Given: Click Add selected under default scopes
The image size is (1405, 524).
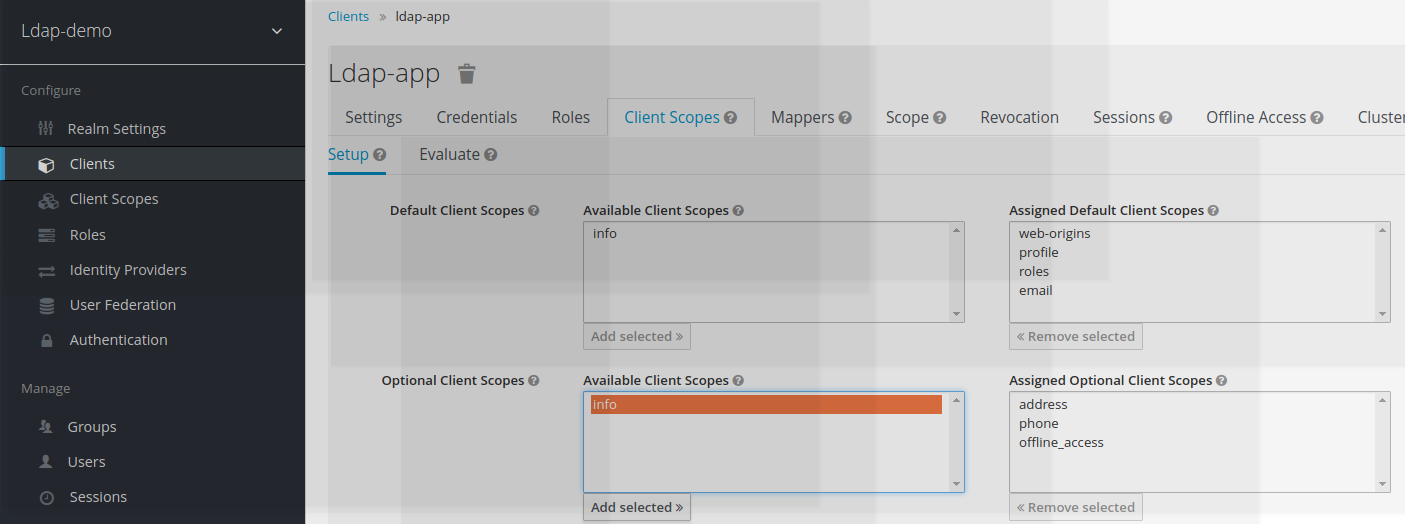Looking at the screenshot, I should (x=637, y=337).
